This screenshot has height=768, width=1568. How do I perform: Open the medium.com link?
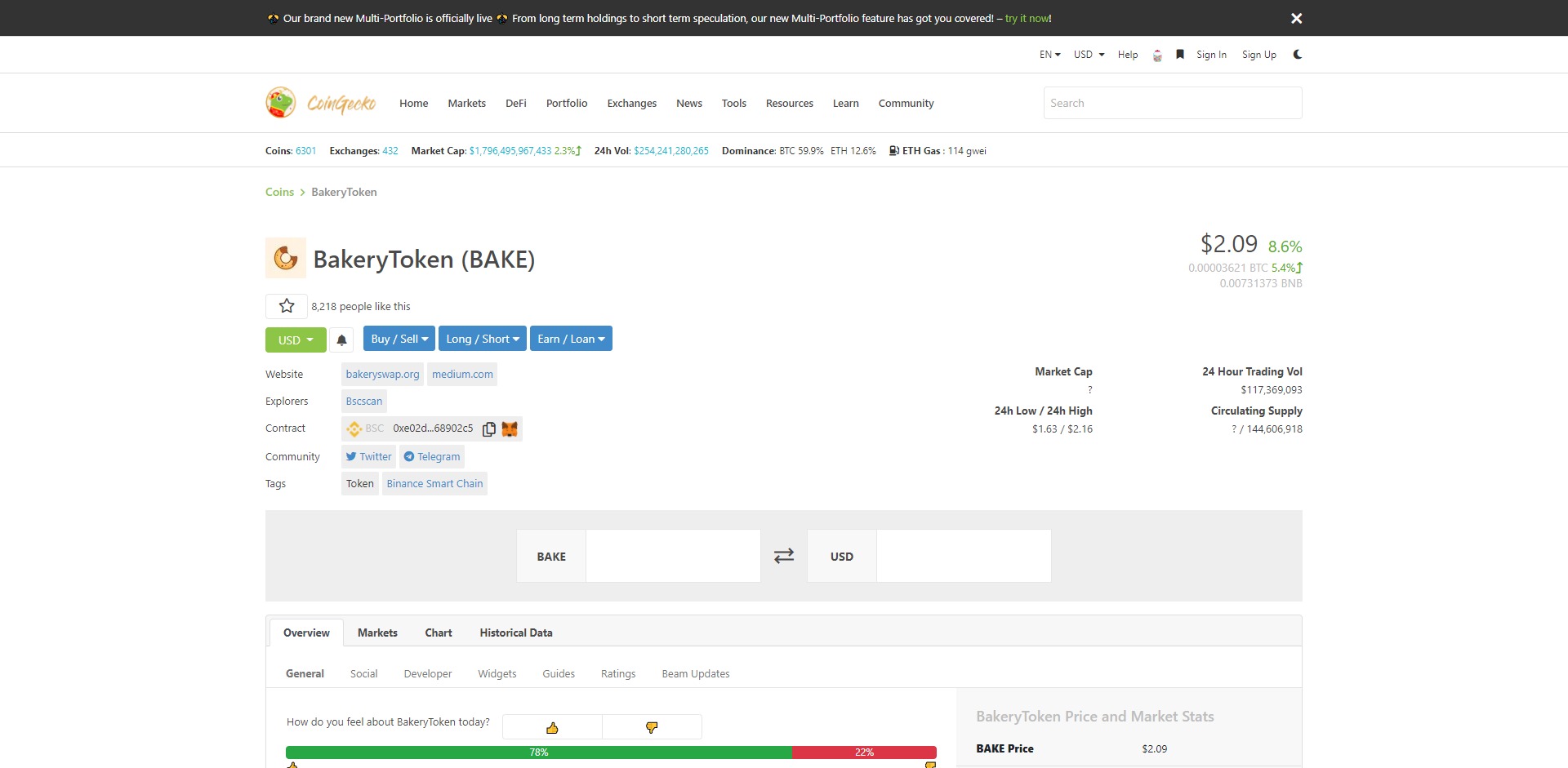(x=462, y=374)
